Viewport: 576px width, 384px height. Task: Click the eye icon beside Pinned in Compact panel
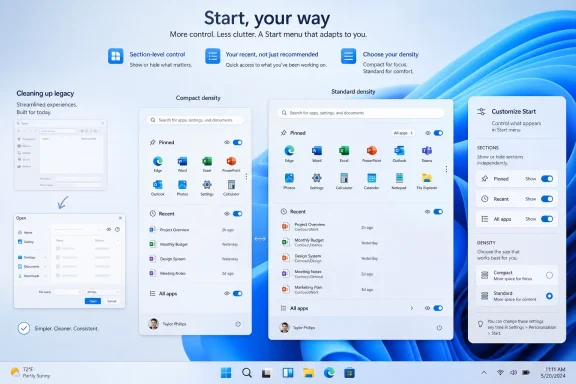click(x=227, y=142)
